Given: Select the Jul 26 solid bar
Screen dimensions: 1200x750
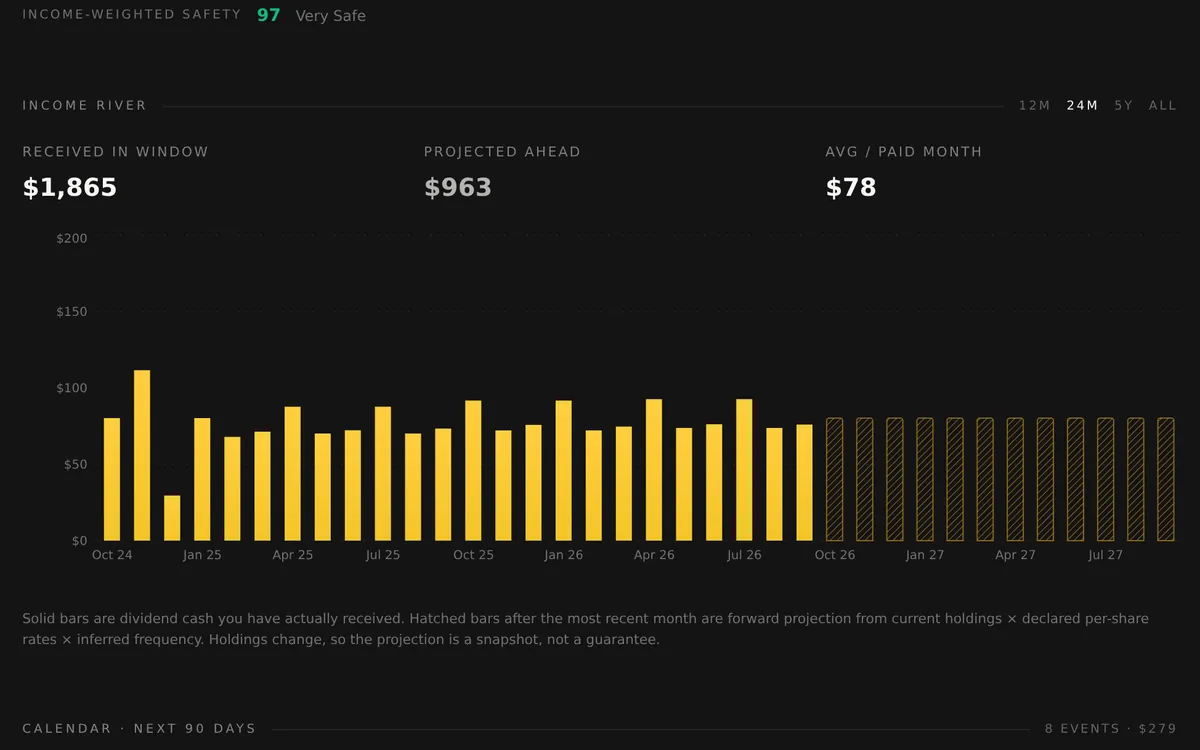Looking at the screenshot, I should tap(744, 470).
